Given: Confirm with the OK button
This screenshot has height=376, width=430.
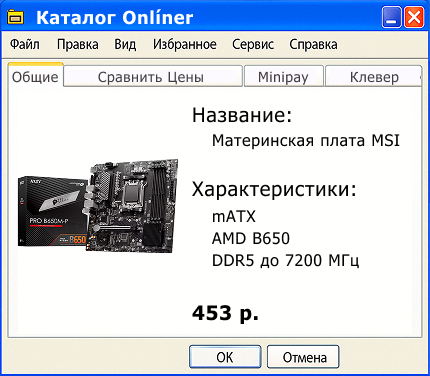Looking at the screenshot, I should (225, 357).
